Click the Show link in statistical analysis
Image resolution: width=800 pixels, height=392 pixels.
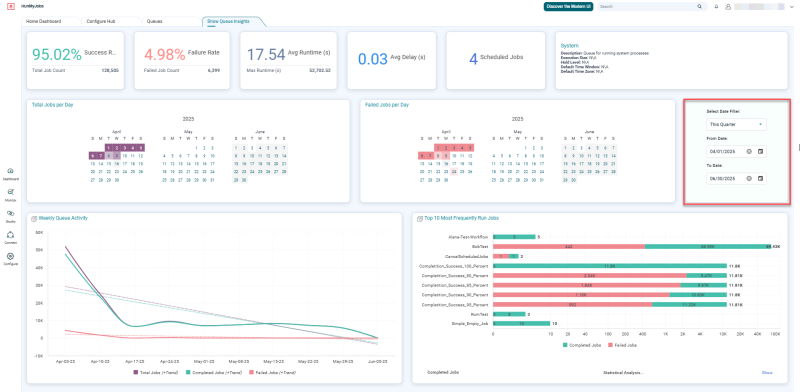pos(767,373)
